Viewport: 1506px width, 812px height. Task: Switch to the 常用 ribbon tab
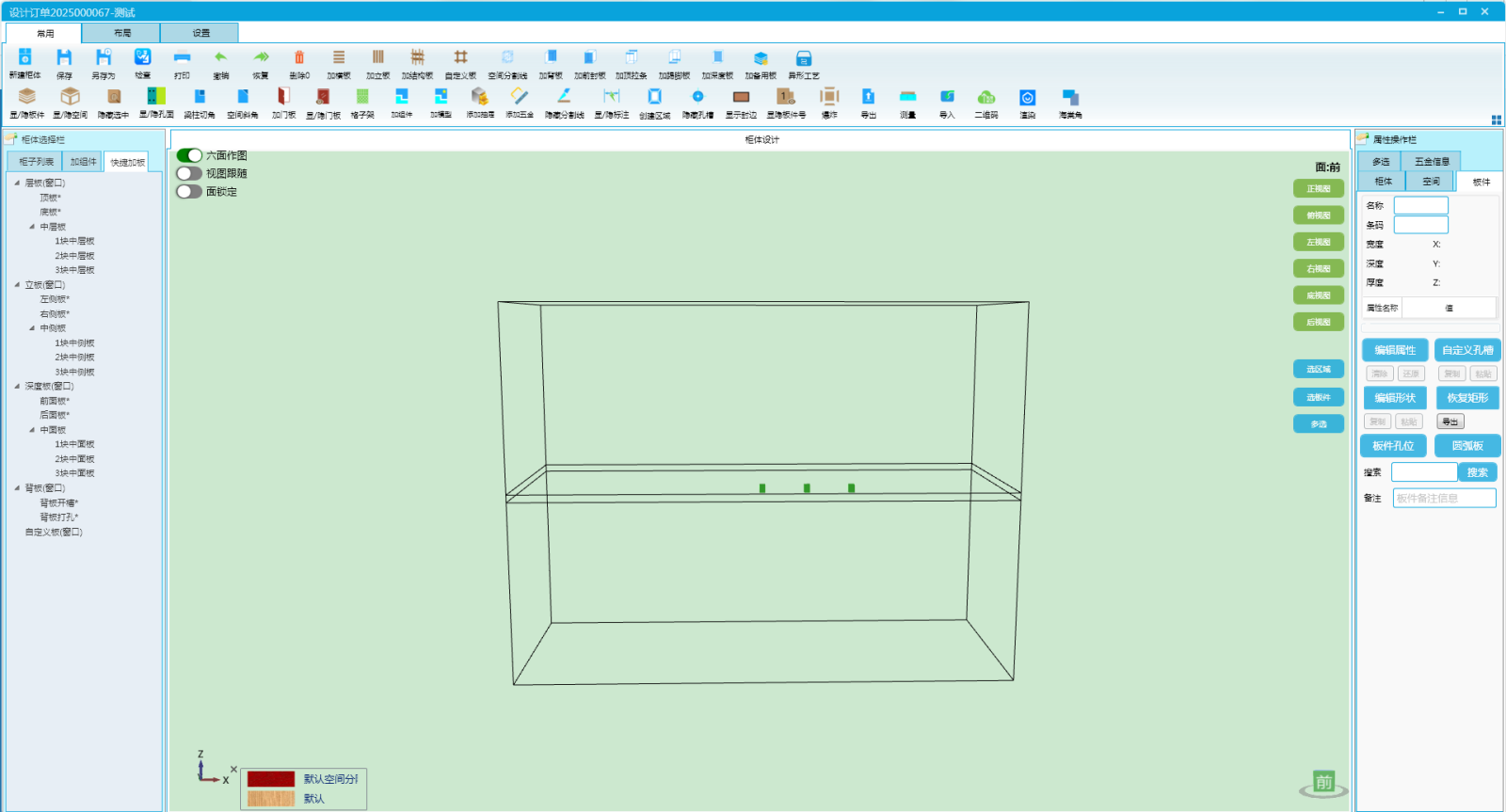pyautogui.click(x=44, y=33)
